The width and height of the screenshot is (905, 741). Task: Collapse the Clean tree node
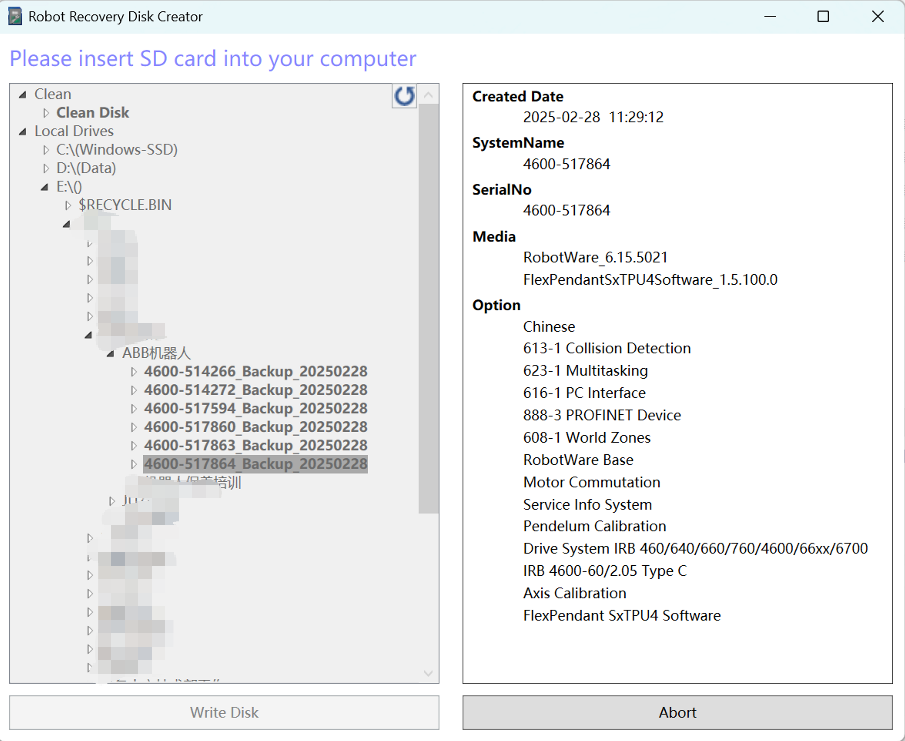(x=23, y=95)
